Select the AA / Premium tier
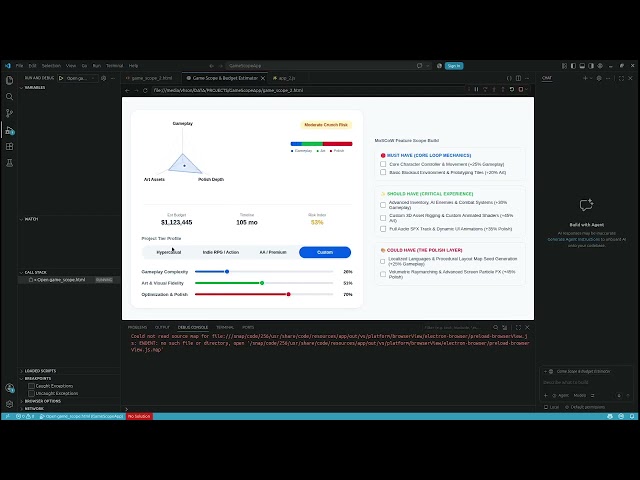Viewport: 640px width, 480px height. point(273,252)
